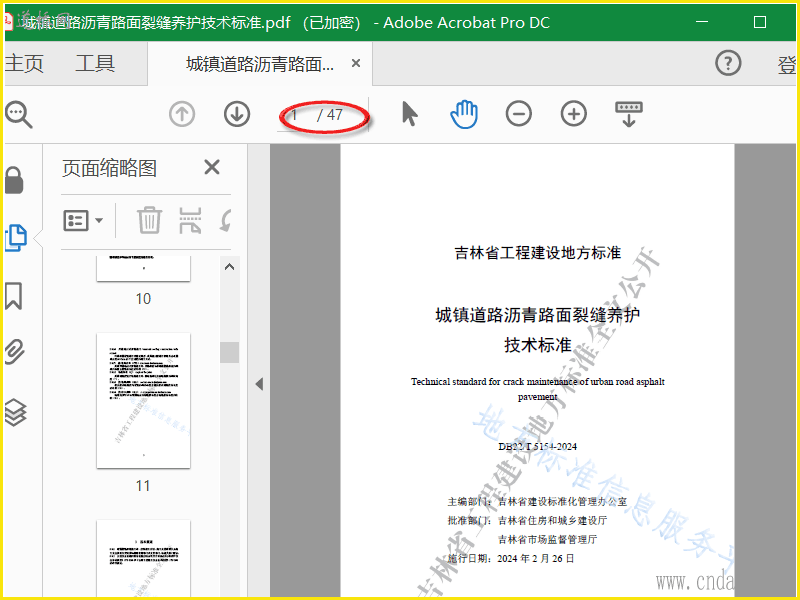The image size is (800, 600).
Task: Open the help question mark icon
Action: coord(728,63)
